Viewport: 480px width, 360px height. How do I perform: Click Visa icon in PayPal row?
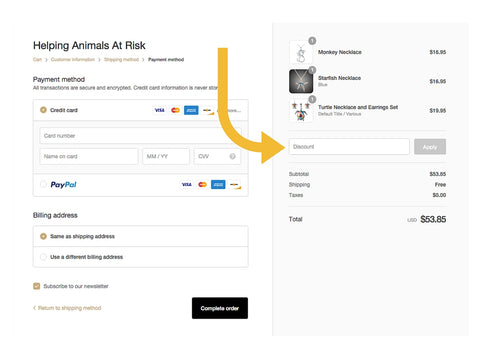point(187,184)
